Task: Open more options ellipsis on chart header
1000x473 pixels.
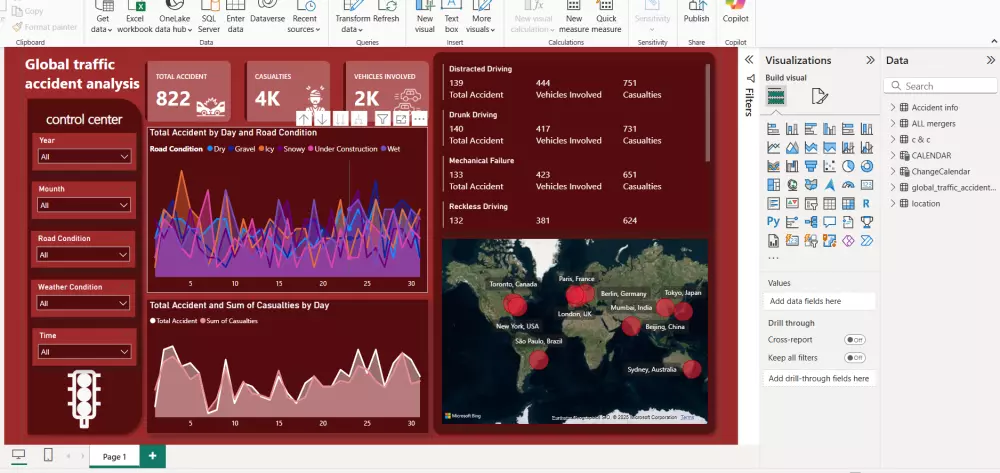Action: click(419, 119)
